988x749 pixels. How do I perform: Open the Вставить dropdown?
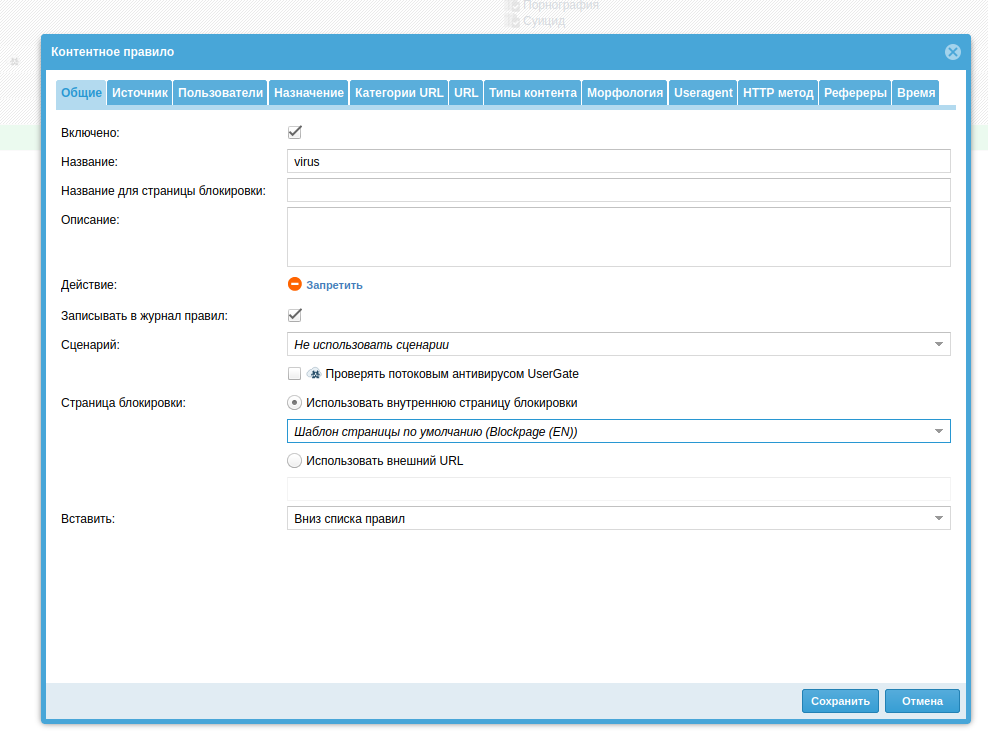pyautogui.click(x=618, y=518)
